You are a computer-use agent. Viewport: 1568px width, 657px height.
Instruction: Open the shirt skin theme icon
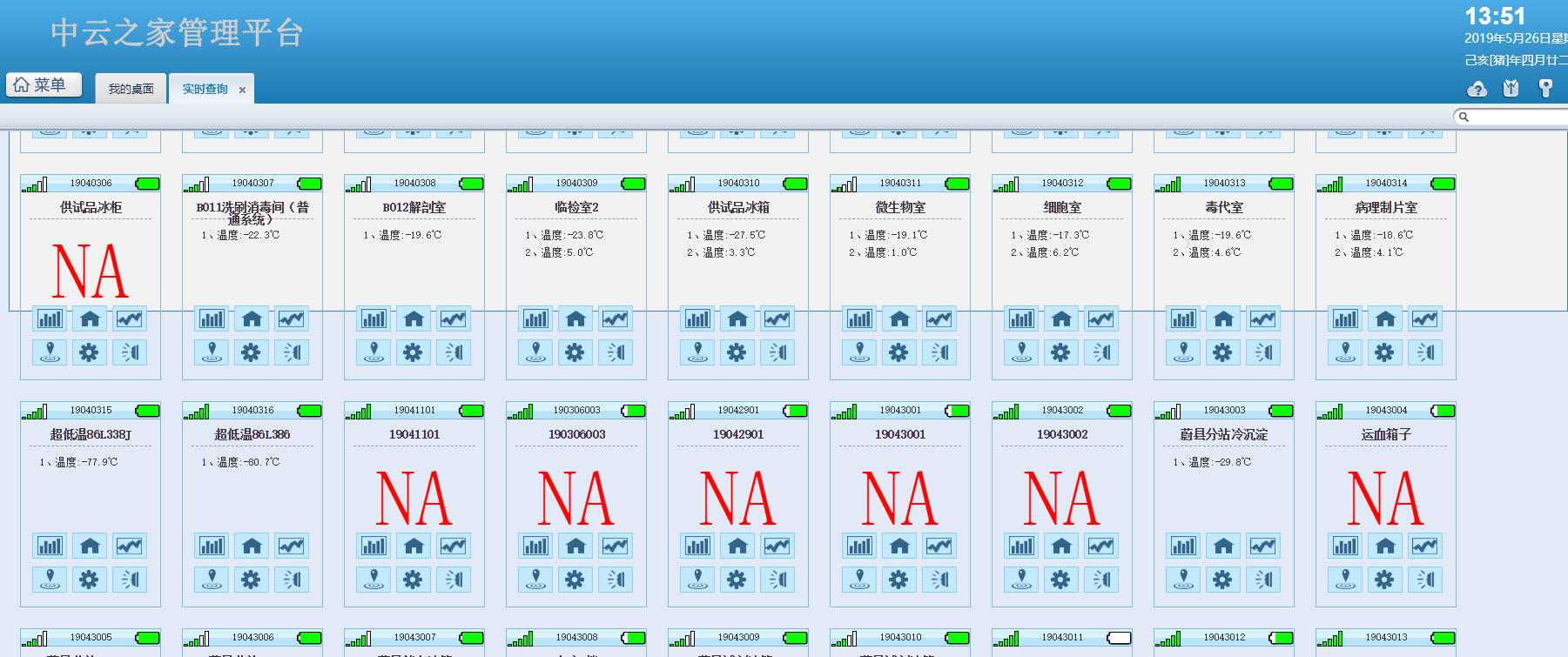coord(1511,89)
